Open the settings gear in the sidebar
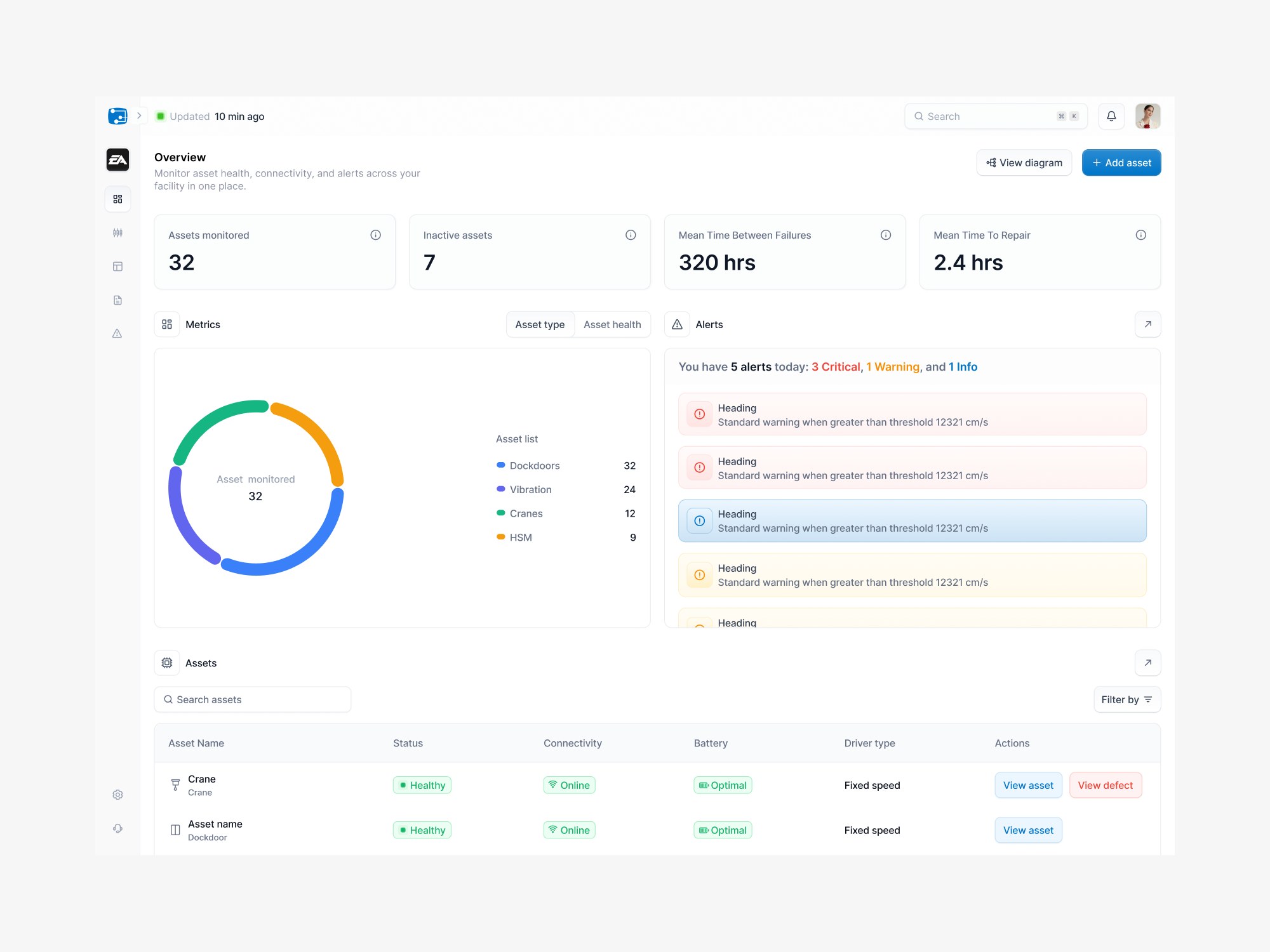This screenshot has height=952, width=1270. 117,795
